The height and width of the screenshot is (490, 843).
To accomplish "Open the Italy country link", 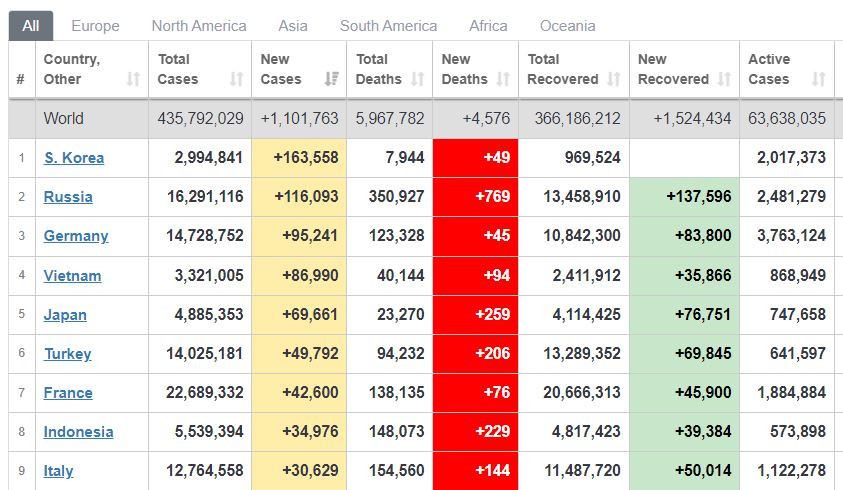I will click(58, 471).
